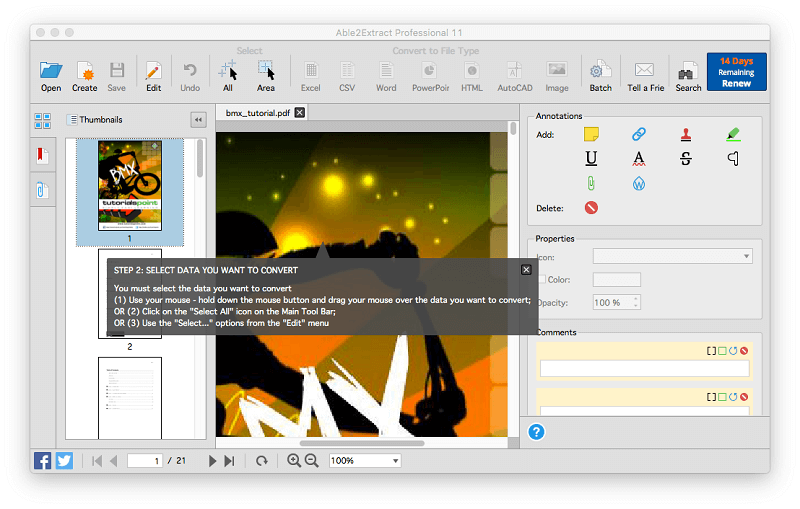Open the Icon dropdown in Properties
This screenshot has width=800, height=509.
pyautogui.click(x=672, y=256)
